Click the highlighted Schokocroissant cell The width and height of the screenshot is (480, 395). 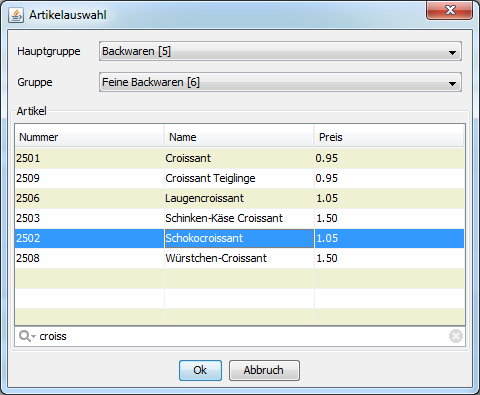(x=239, y=238)
